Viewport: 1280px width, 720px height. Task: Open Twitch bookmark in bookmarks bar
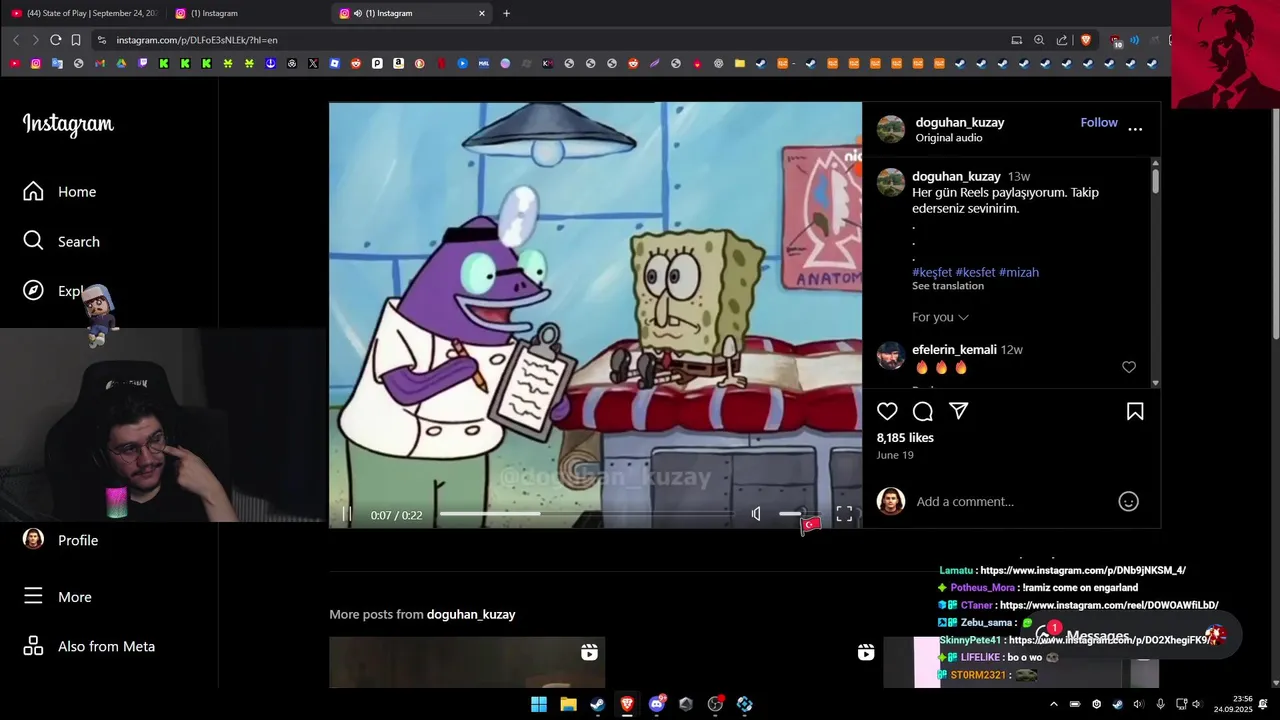[143, 63]
